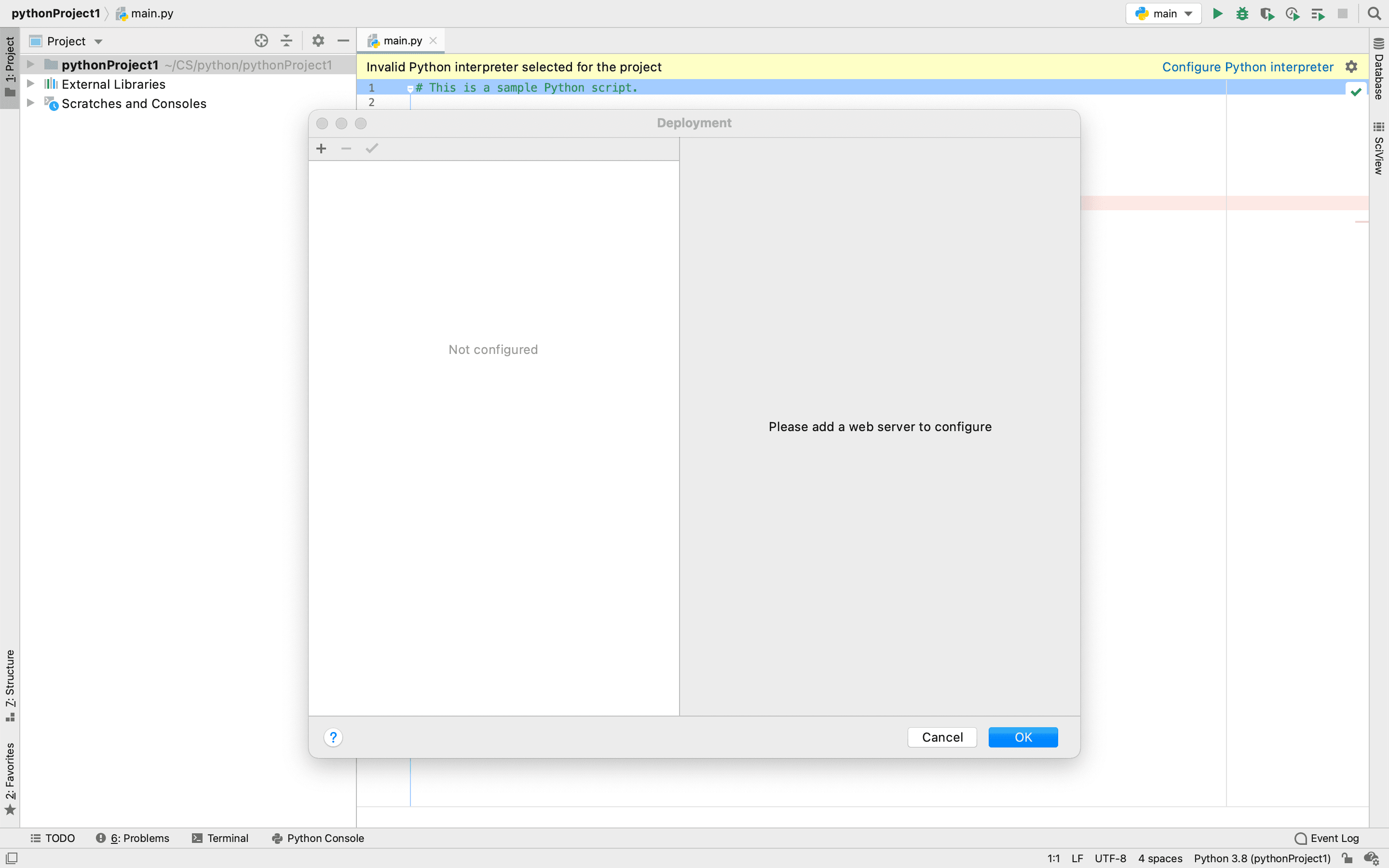Select the main run configuration dropdown
The width and height of the screenshot is (1389, 868).
pos(1163,13)
